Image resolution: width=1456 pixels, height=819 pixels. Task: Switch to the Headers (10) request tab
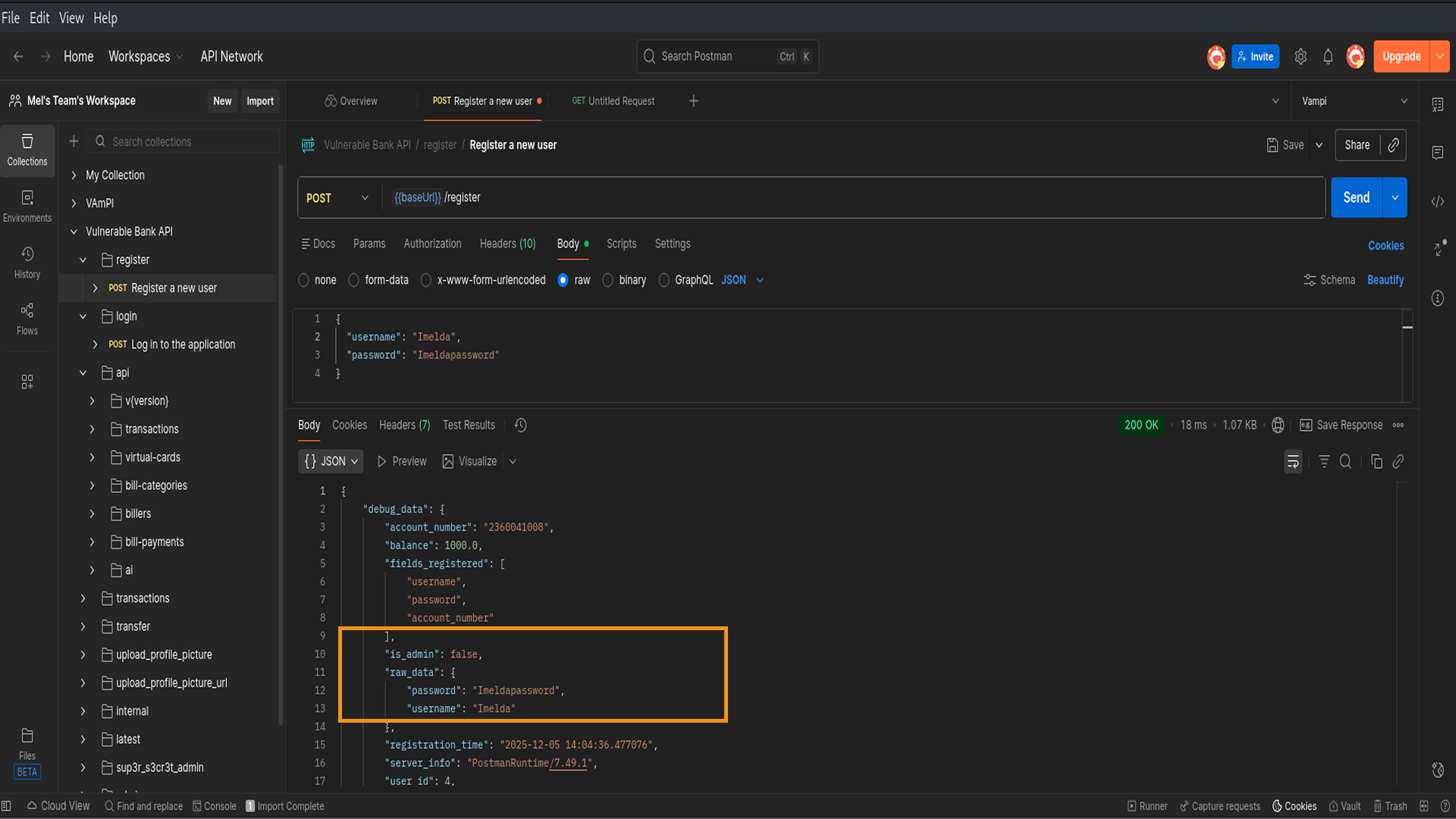click(507, 244)
